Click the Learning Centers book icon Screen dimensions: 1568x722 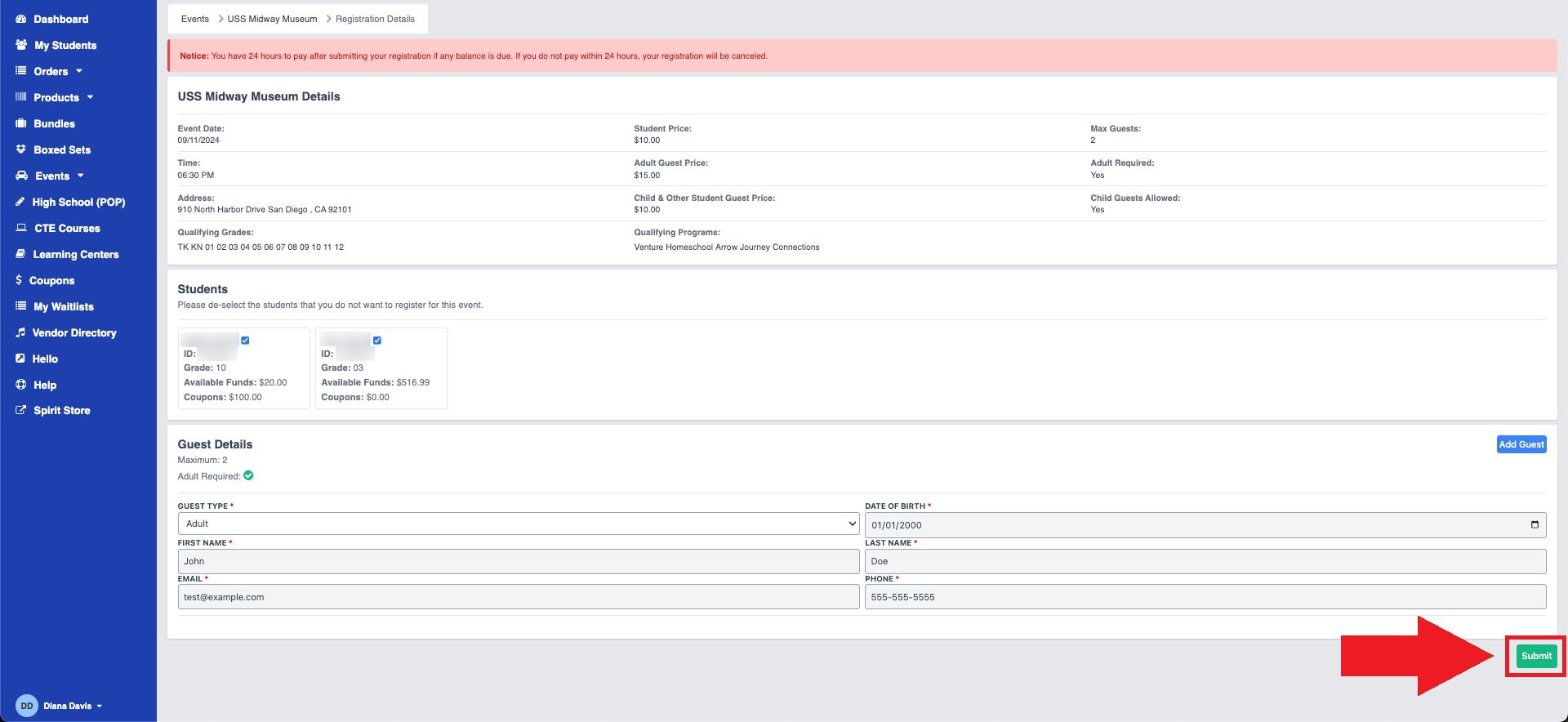pyautogui.click(x=20, y=254)
